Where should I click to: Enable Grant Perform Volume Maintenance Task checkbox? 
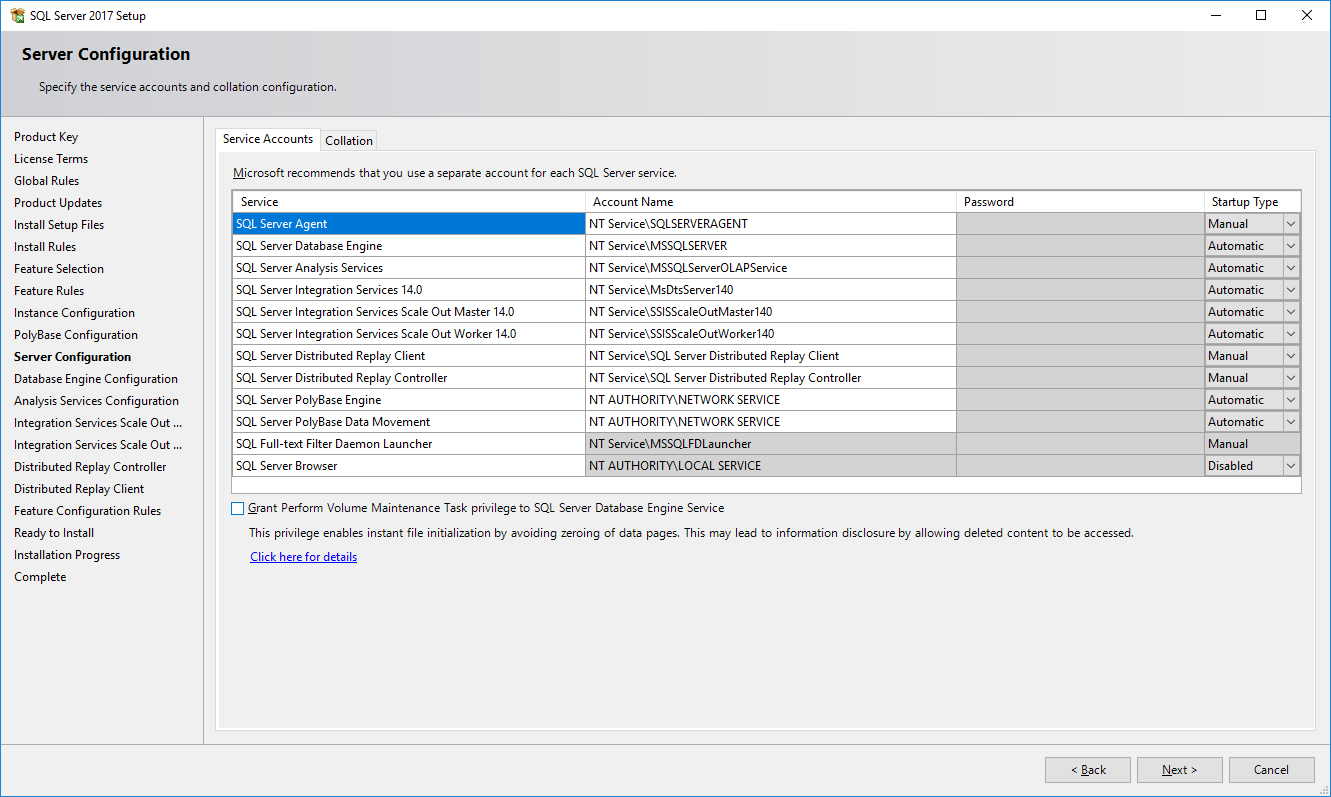(x=237, y=508)
